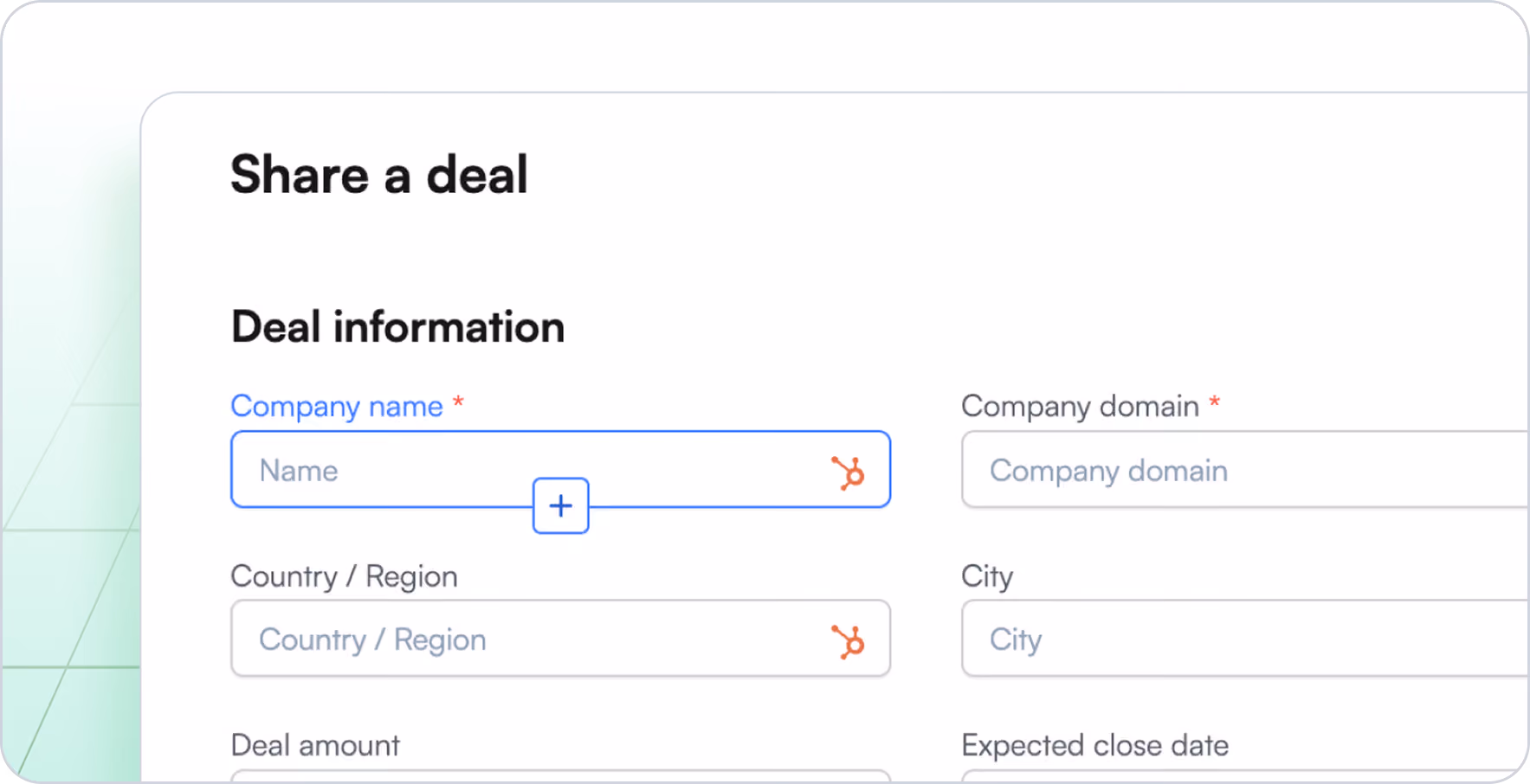Click the green gradient background left of form
The image size is (1530, 784).
[x=69, y=519]
